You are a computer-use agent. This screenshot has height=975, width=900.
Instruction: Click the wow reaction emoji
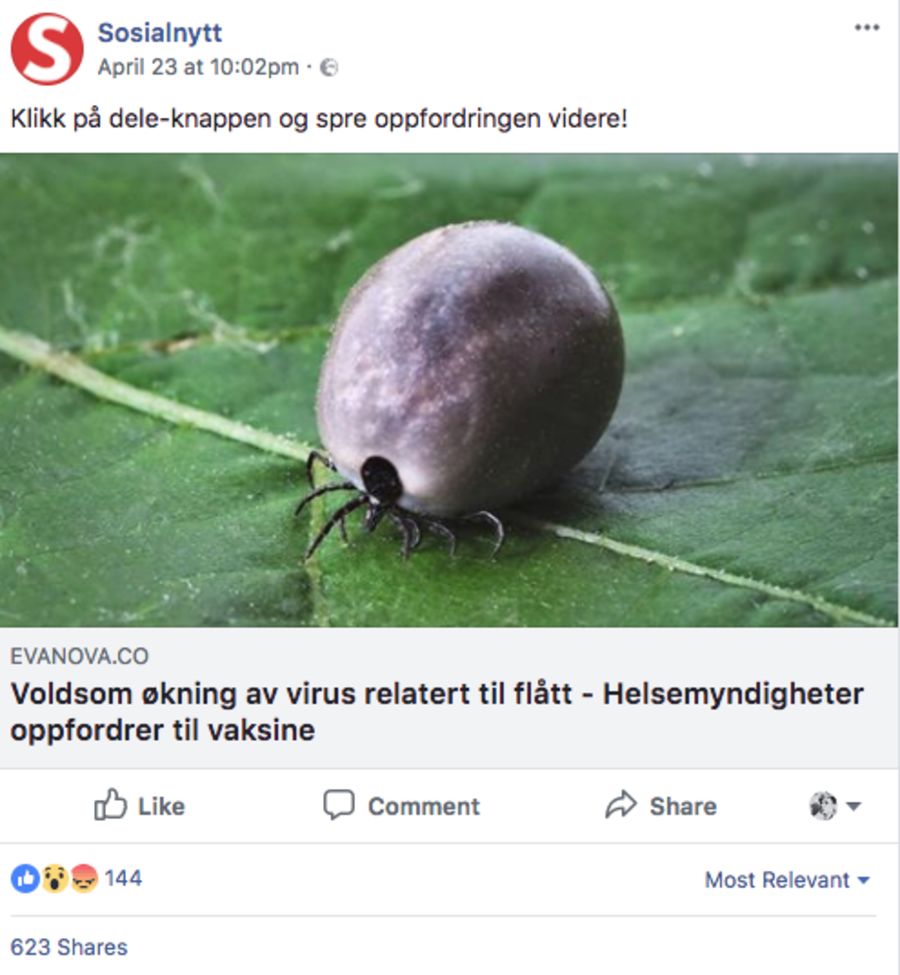tap(55, 879)
